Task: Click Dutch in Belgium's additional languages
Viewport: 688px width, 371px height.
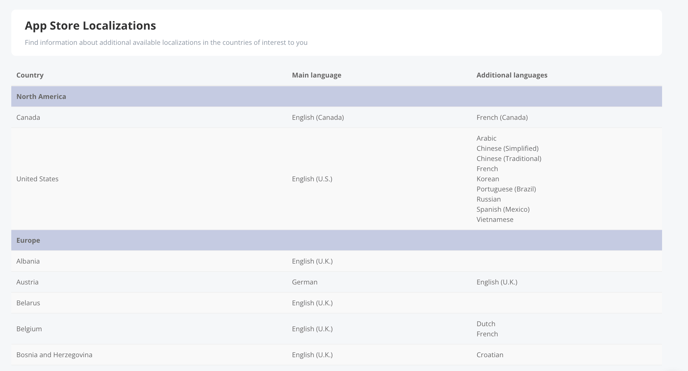Action: coord(486,324)
